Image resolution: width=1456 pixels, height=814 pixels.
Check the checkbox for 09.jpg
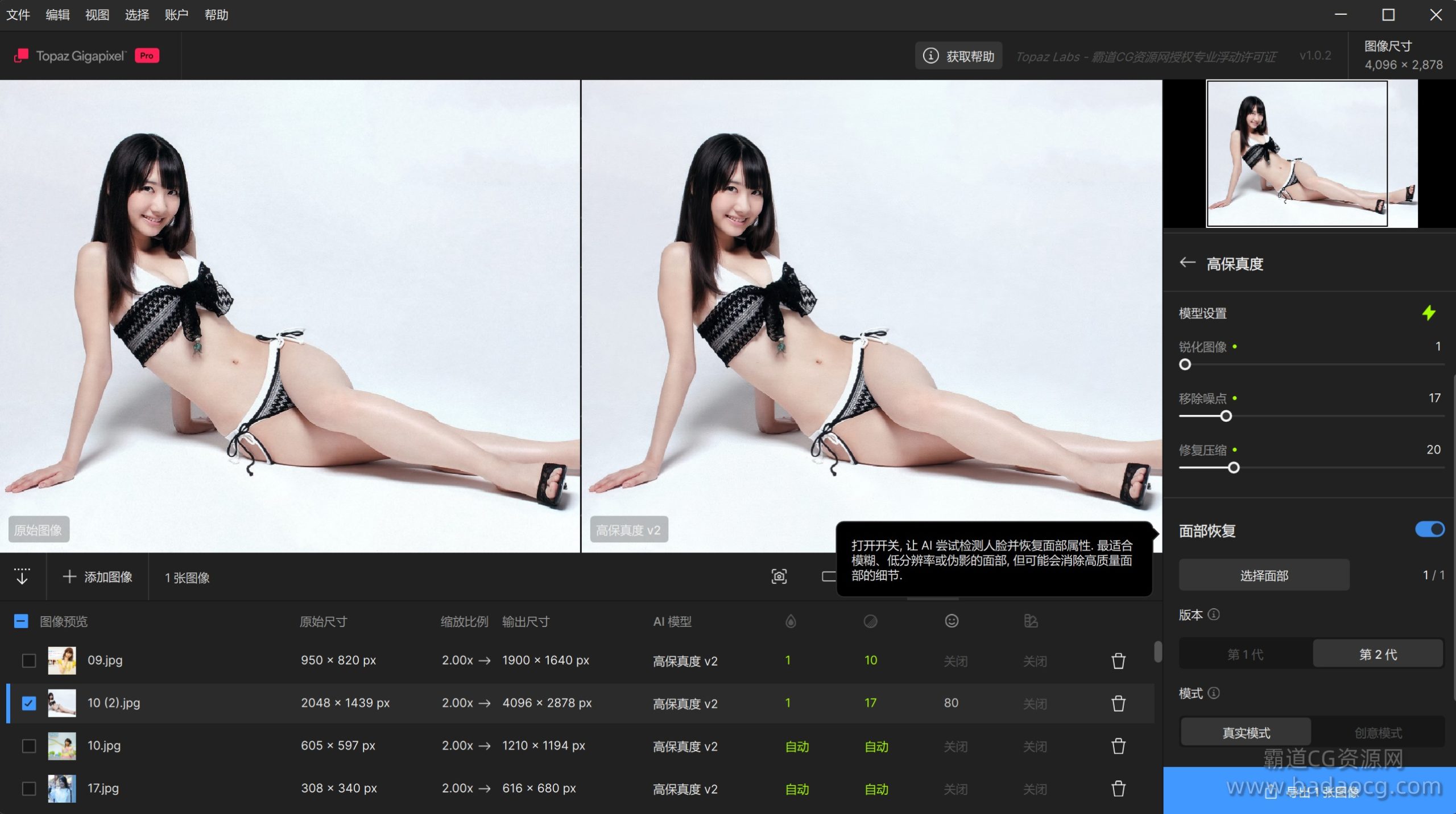pos(28,661)
